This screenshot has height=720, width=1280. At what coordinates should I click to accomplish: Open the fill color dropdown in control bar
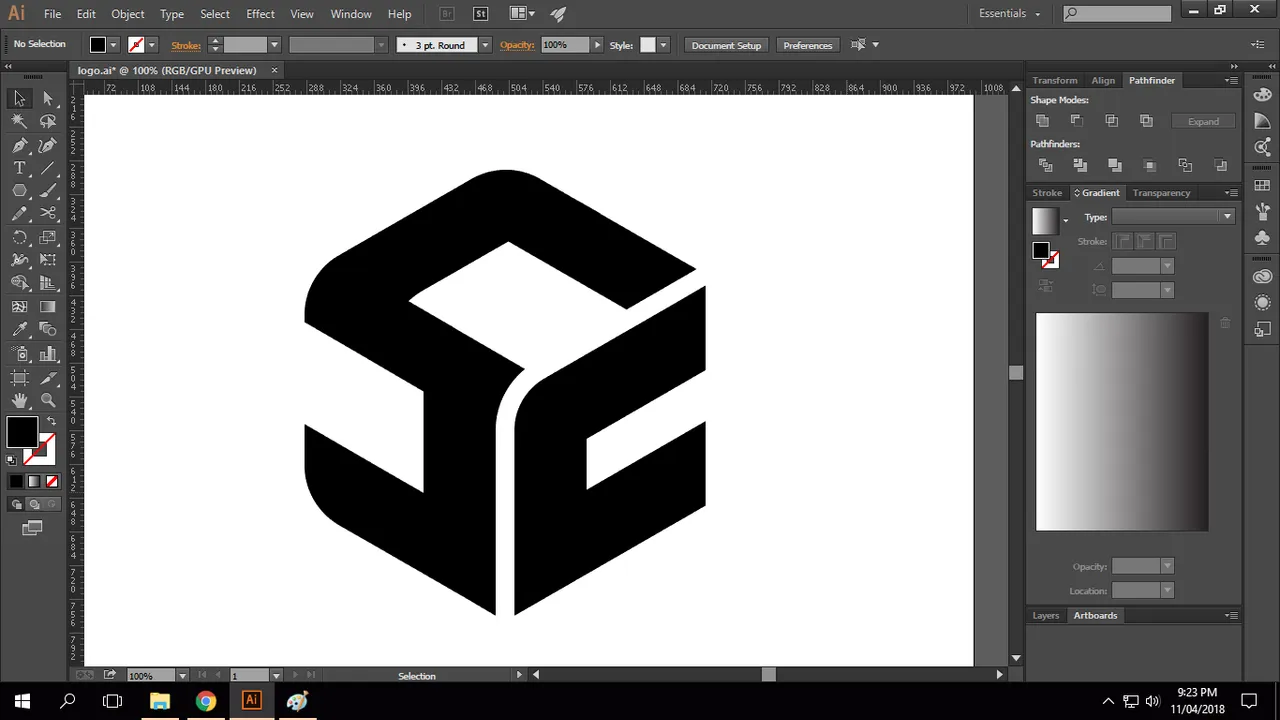pyautogui.click(x=113, y=45)
